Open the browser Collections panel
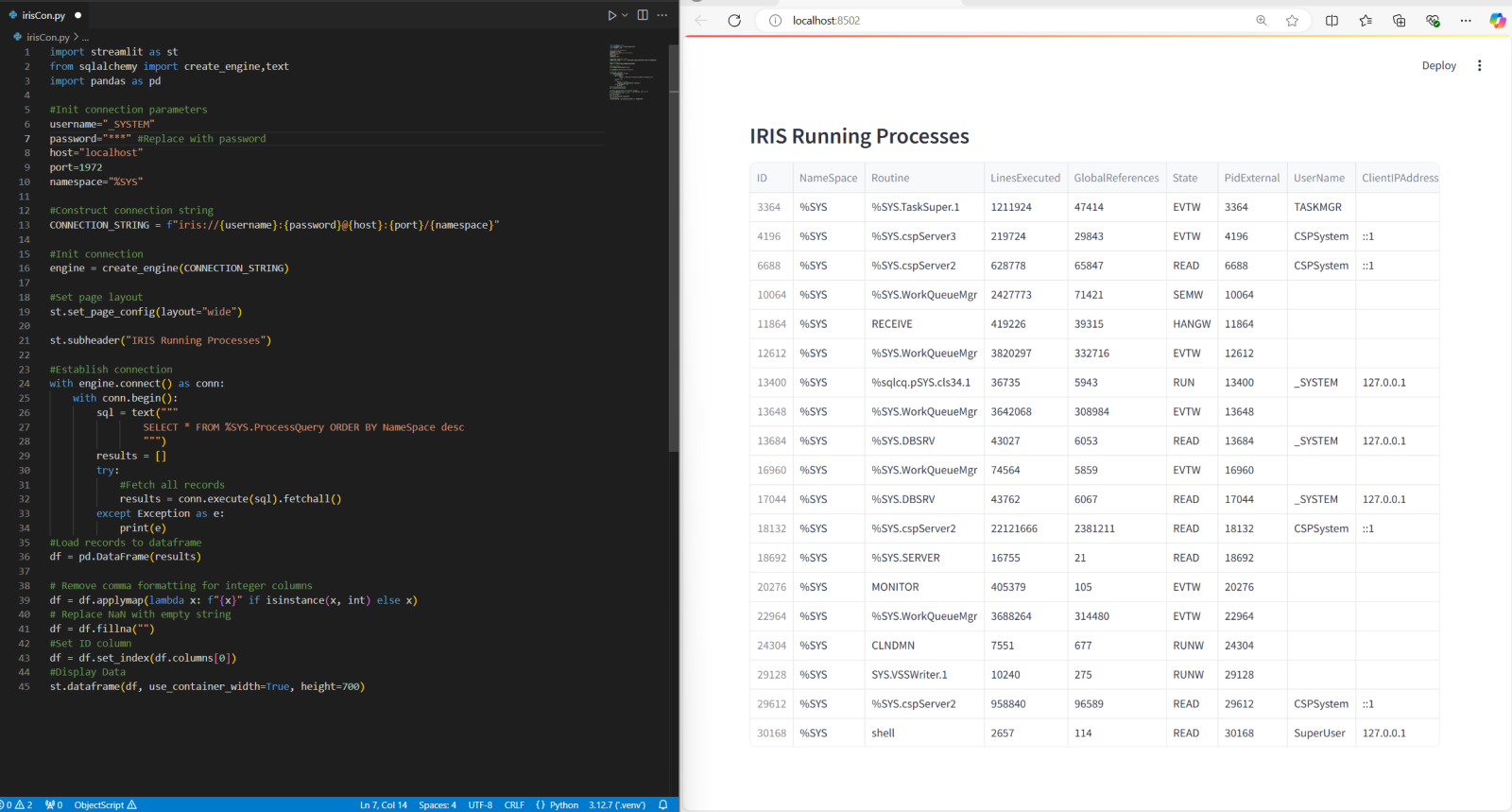 click(1400, 21)
